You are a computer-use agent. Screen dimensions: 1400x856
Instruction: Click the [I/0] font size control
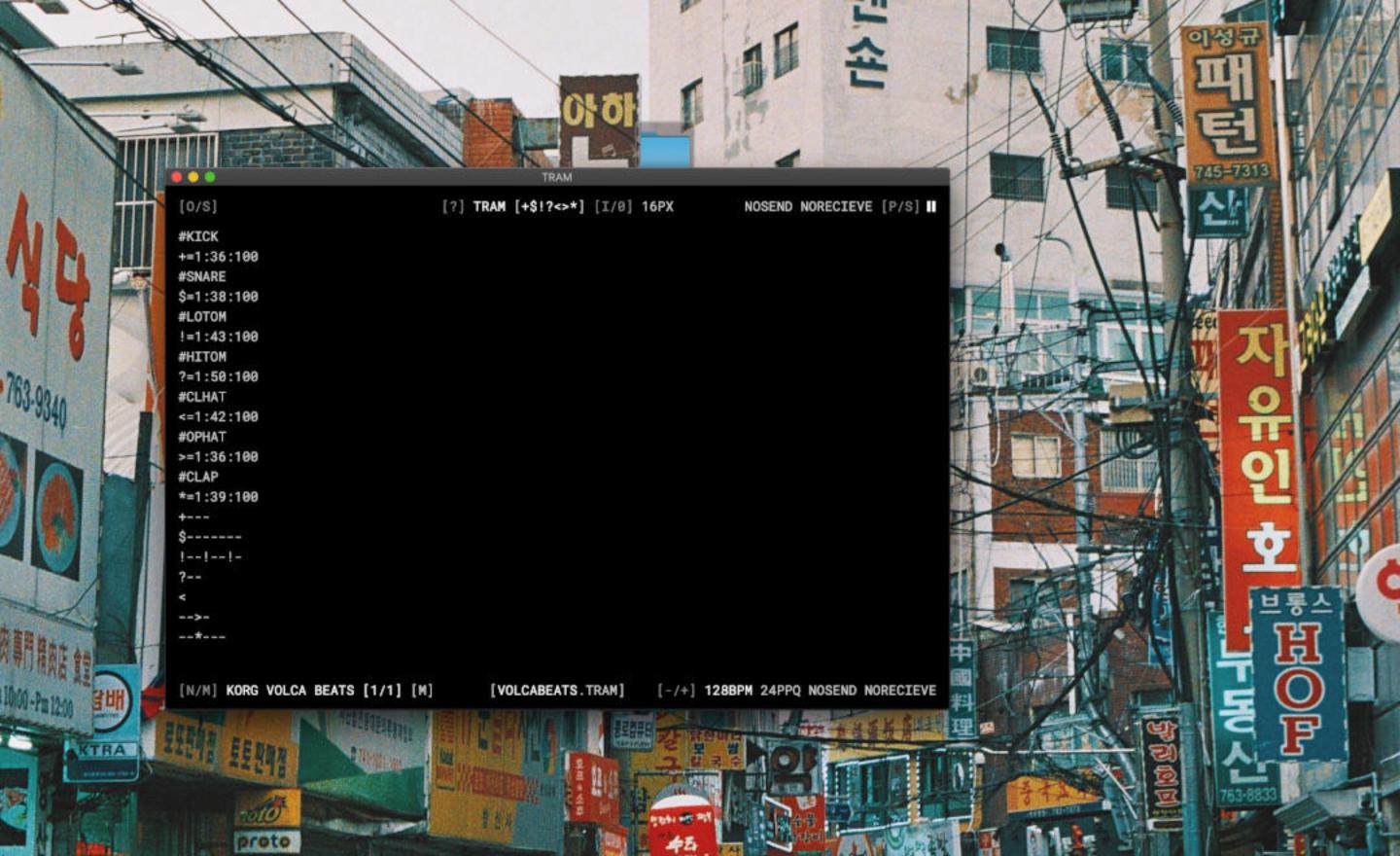tap(612, 206)
